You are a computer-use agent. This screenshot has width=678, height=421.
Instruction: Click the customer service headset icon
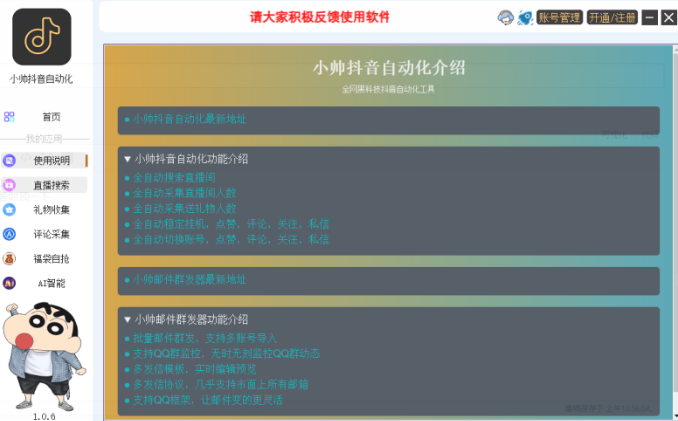(x=505, y=18)
